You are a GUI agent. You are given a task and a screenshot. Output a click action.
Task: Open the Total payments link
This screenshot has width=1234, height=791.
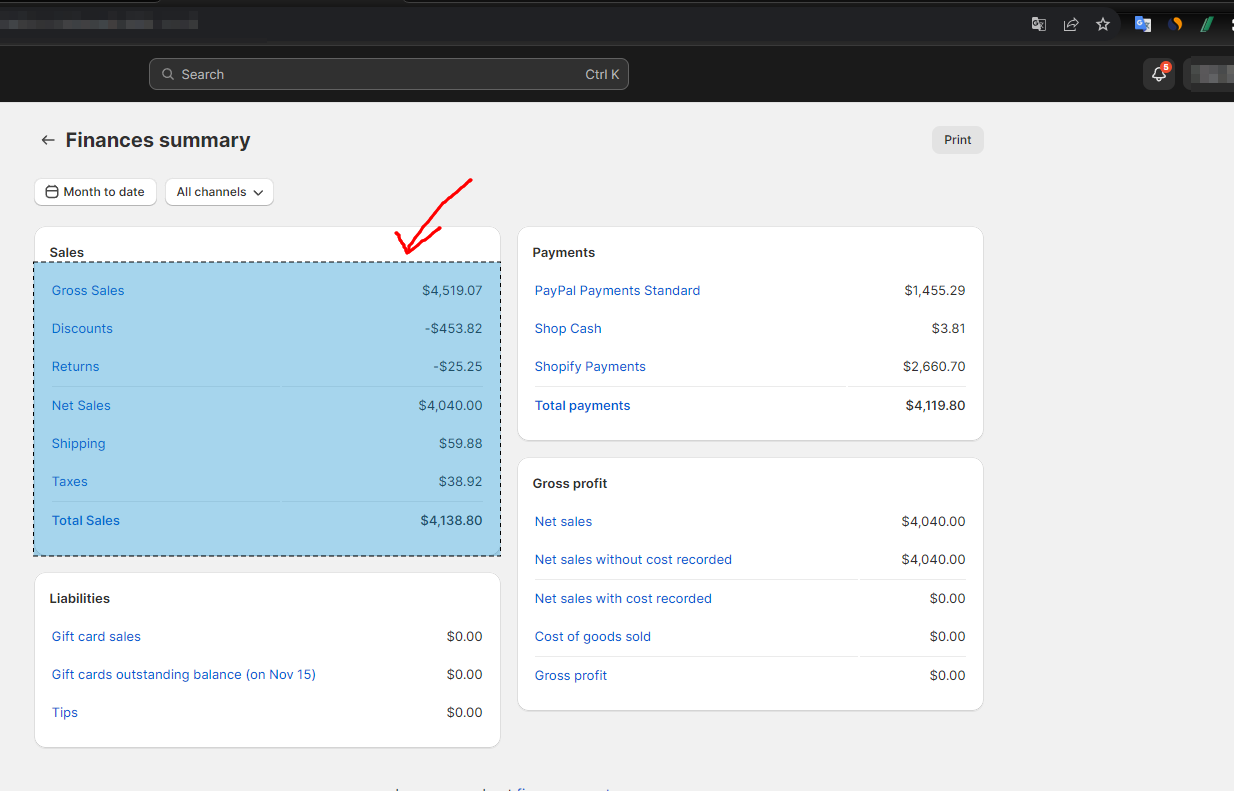[x=582, y=406]
